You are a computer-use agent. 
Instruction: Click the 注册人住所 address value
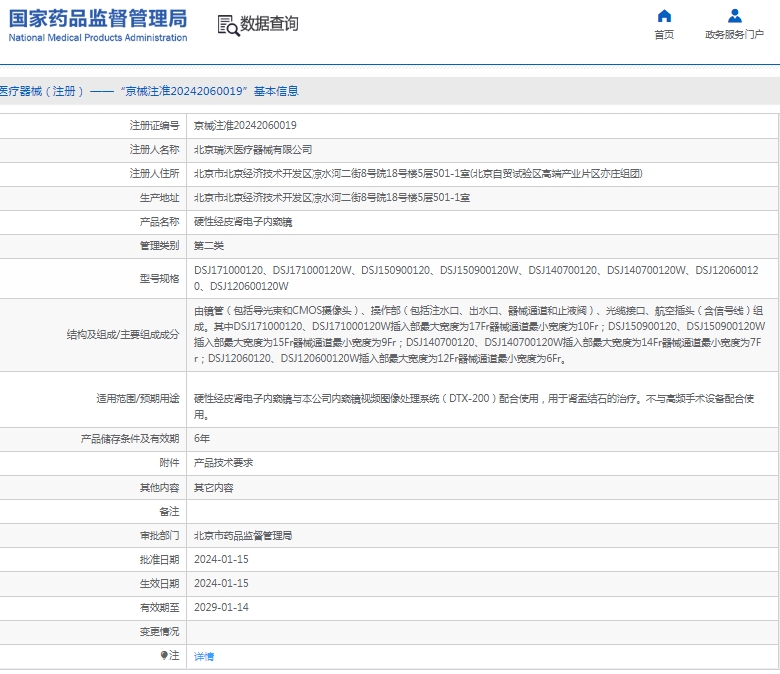[x=418, y=174]
